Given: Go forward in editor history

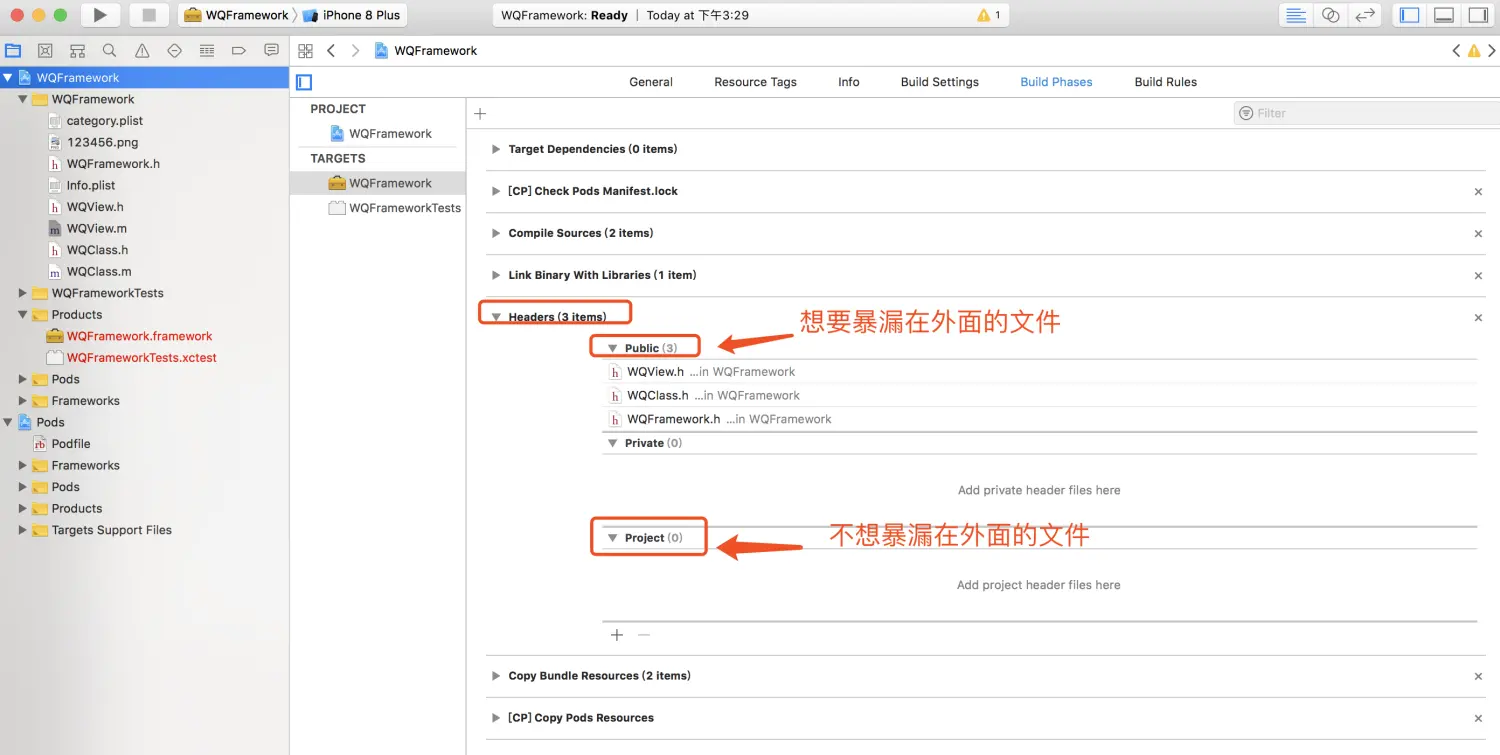Looking at the screenshot, I should coord(355,51).
